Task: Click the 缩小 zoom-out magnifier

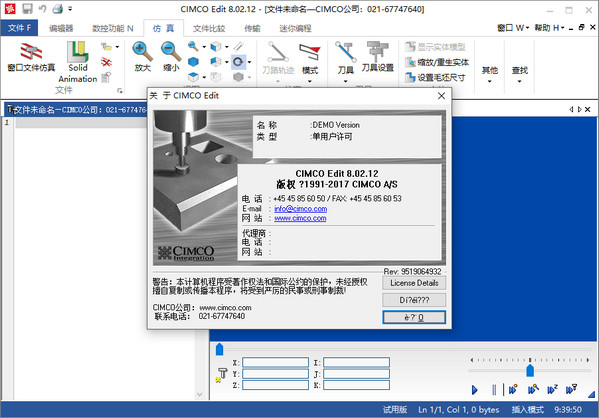Action: tap(171, 57)
